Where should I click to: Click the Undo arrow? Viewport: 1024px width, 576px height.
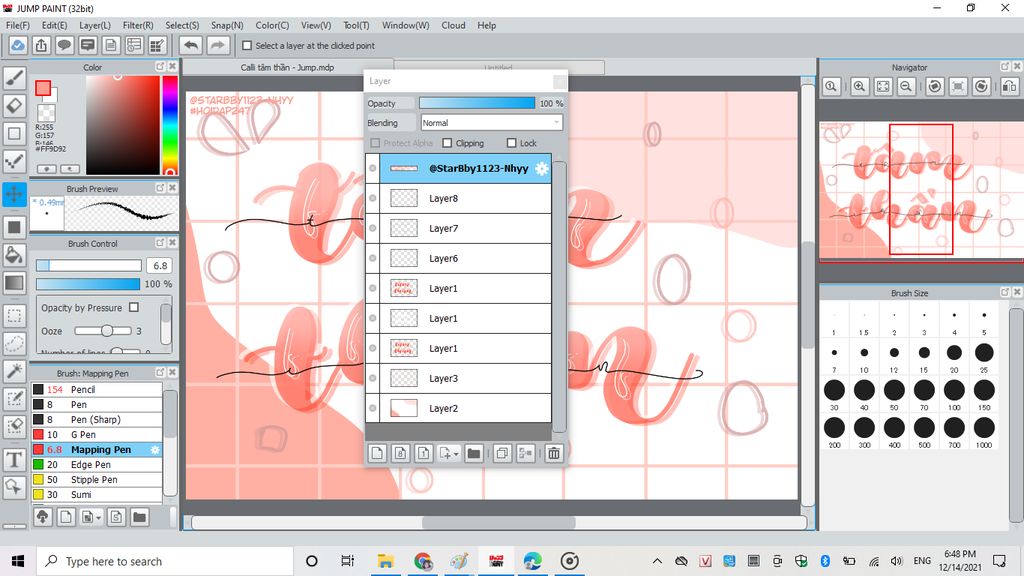click(191, 46)
